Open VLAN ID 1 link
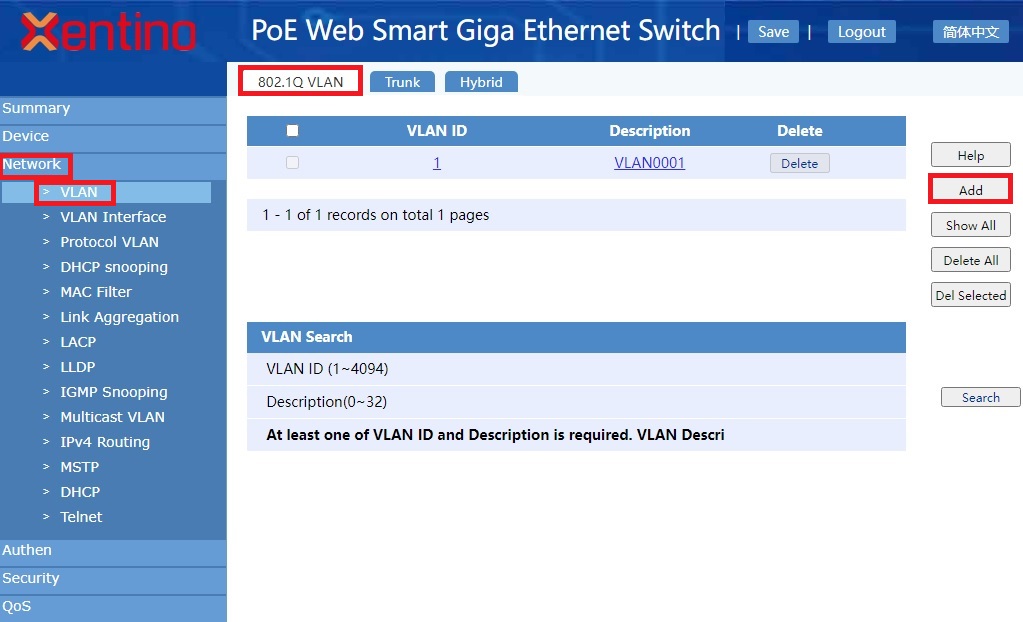 click(x=437, y=163)
